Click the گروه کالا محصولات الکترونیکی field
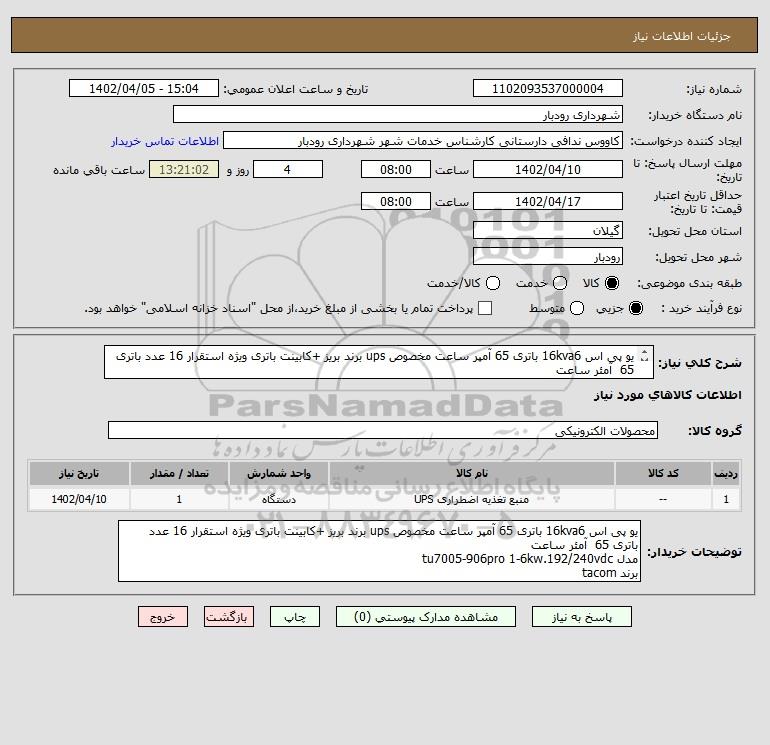This screenshot has height=745, width=770. [x=383, y=430]
